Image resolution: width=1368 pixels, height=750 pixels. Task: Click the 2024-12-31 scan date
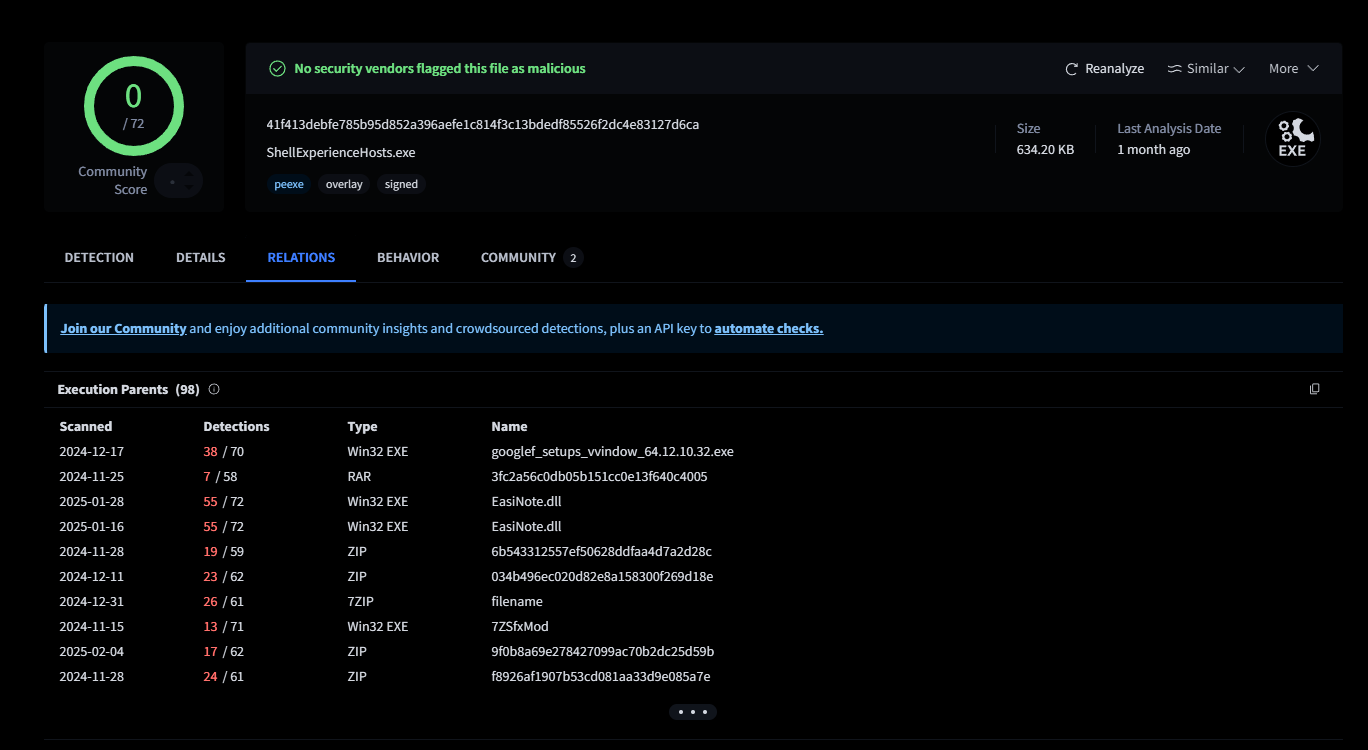click(92, 602)
